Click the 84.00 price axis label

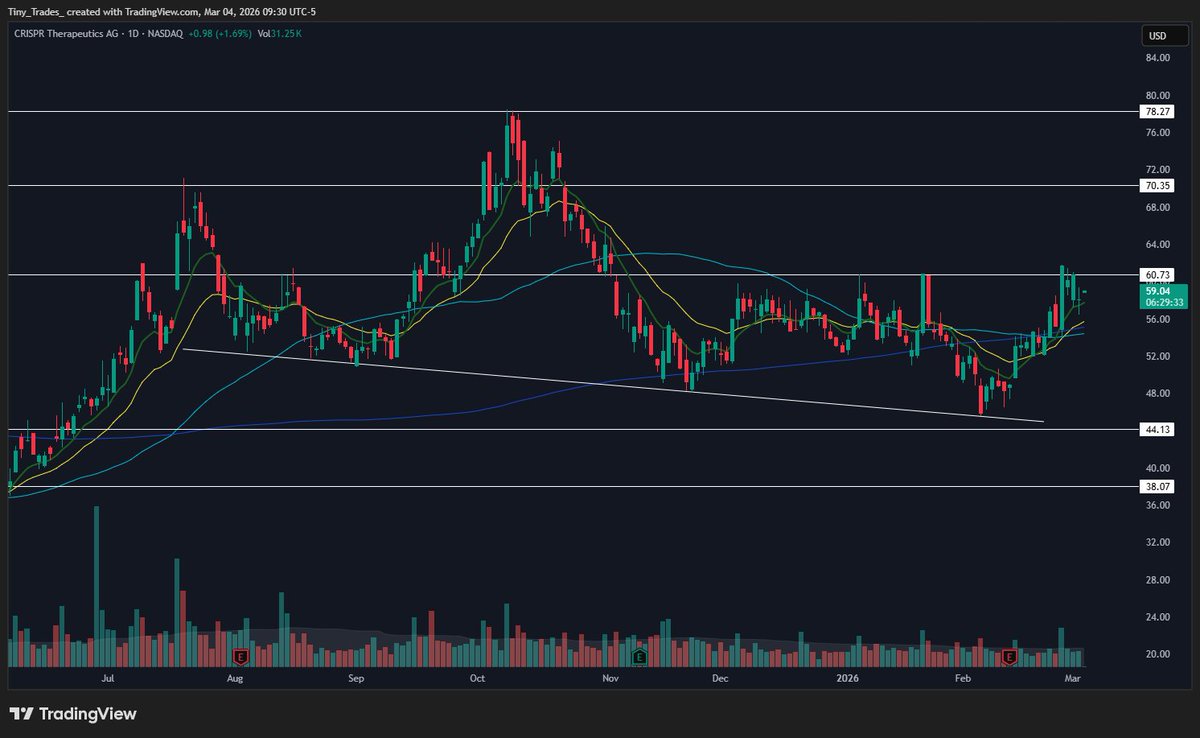coord(1158,58)
